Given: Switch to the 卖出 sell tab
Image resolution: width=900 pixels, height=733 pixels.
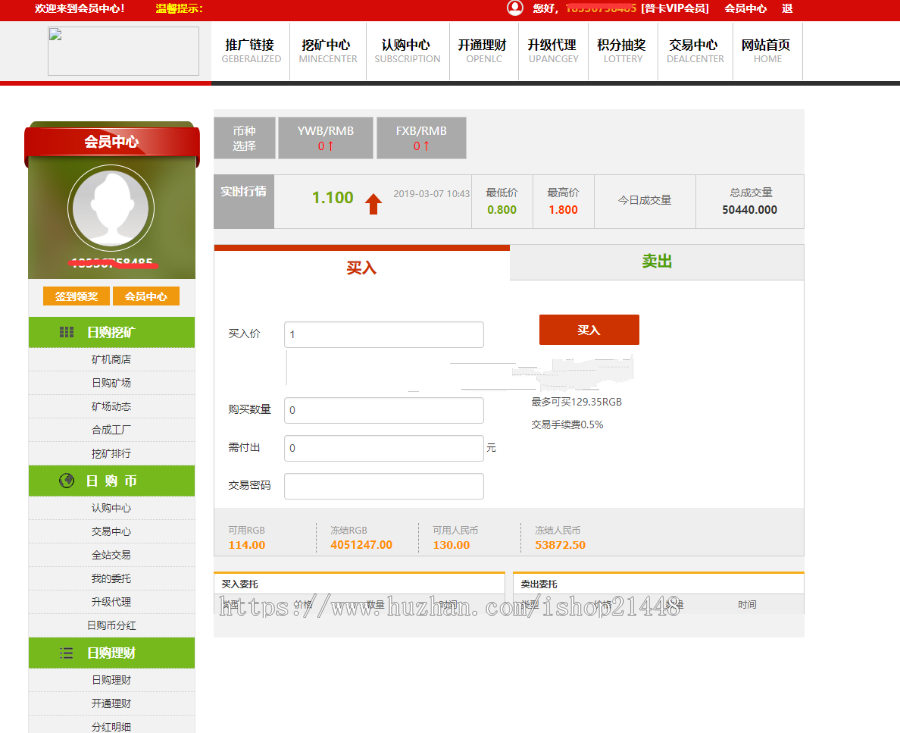Looking at the screenshot, I should [x=656, y=263].
